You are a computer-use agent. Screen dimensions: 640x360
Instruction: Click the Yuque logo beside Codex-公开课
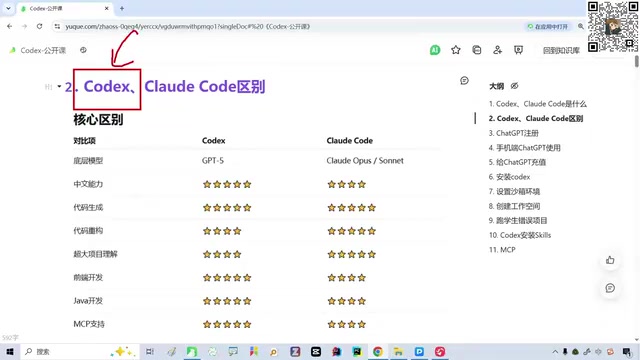point(13,50)
